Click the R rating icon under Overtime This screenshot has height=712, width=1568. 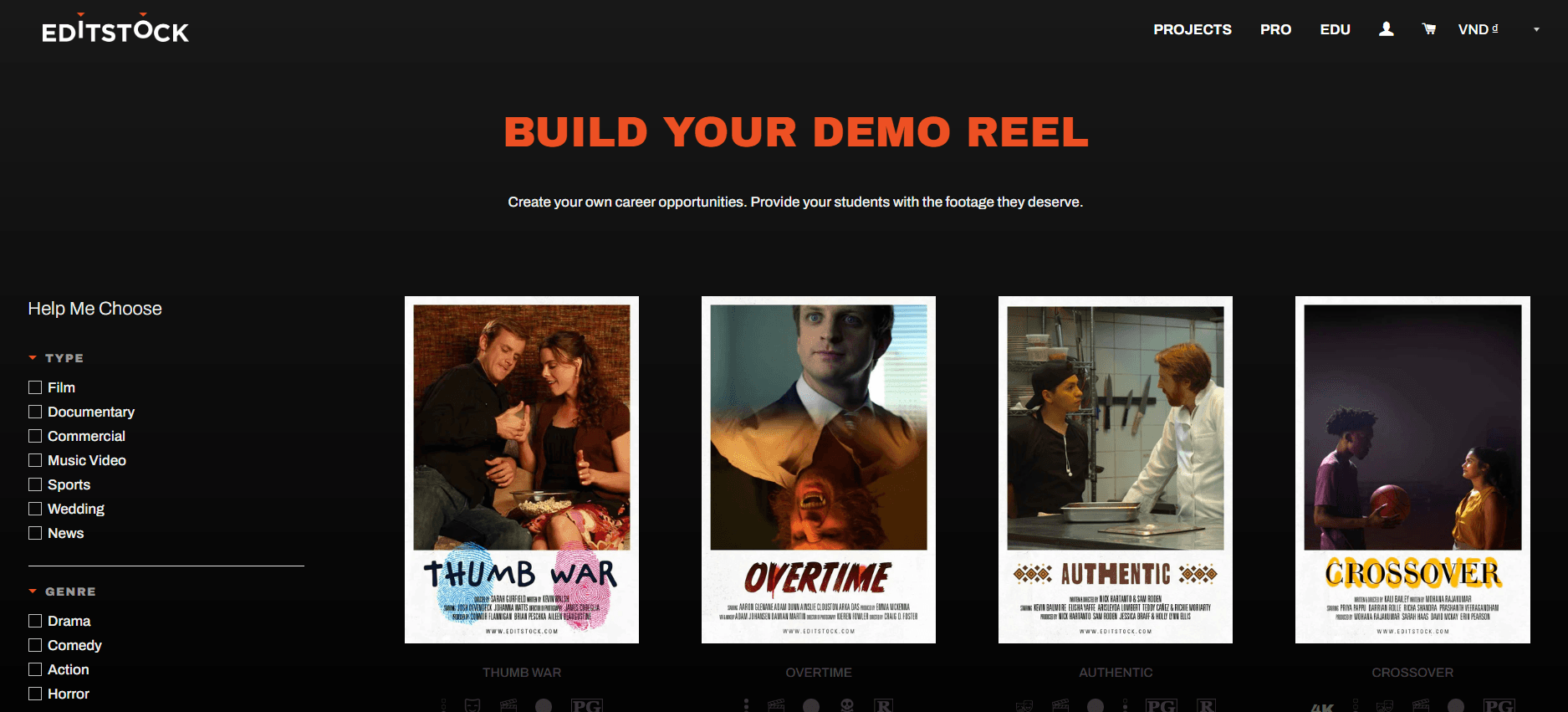(883, 705)
